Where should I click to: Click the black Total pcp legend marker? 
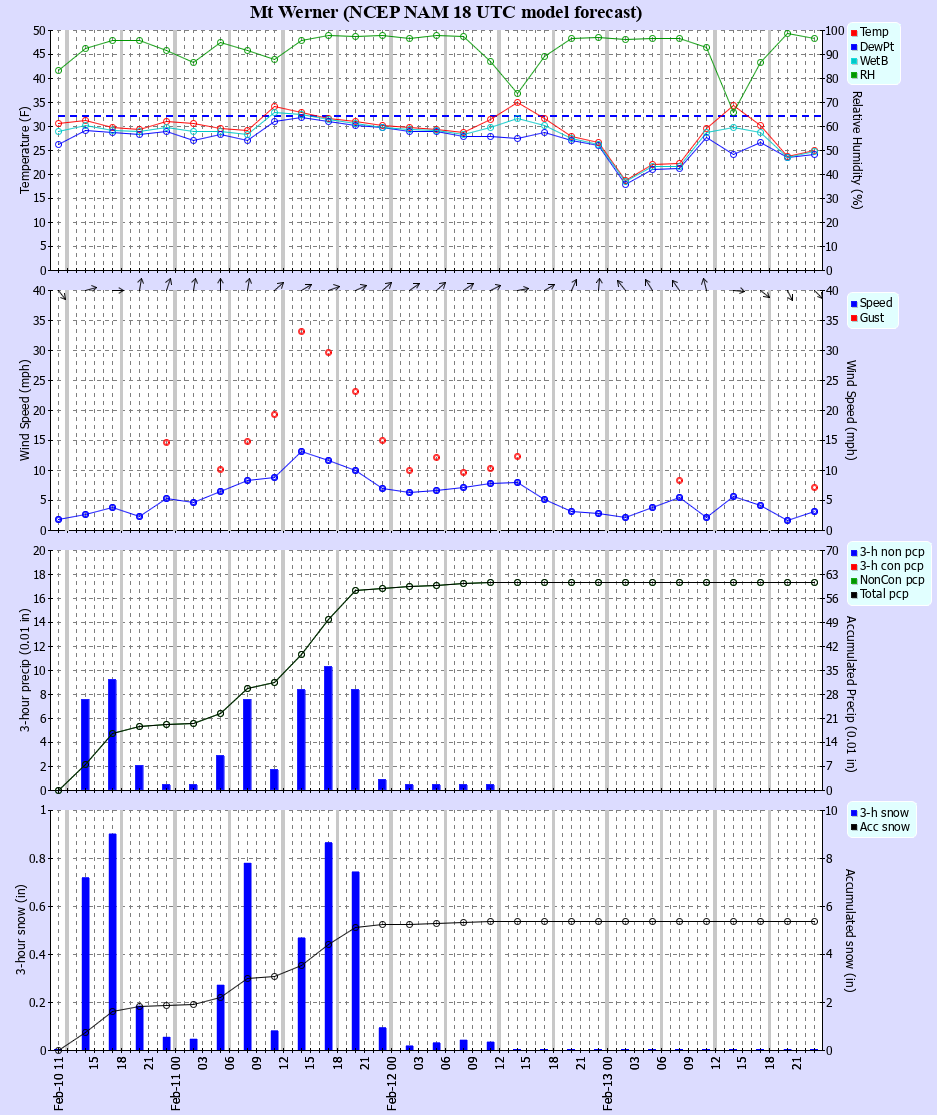click(x=853, y=595)
